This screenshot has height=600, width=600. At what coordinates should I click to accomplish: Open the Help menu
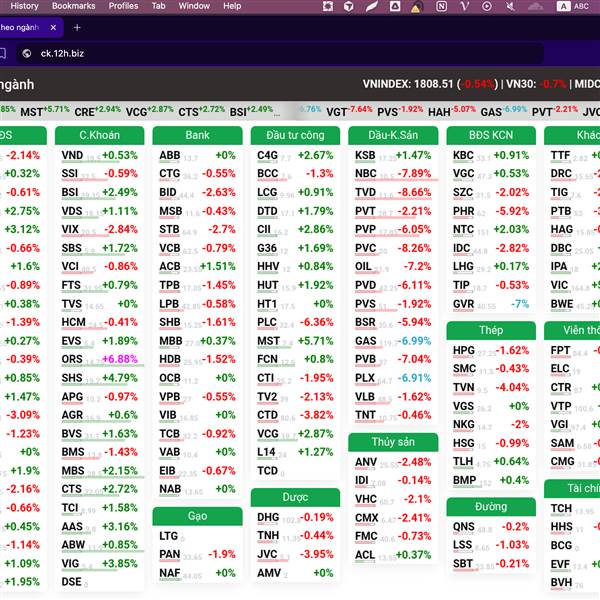pyautogui.click(x=232, y=6)
